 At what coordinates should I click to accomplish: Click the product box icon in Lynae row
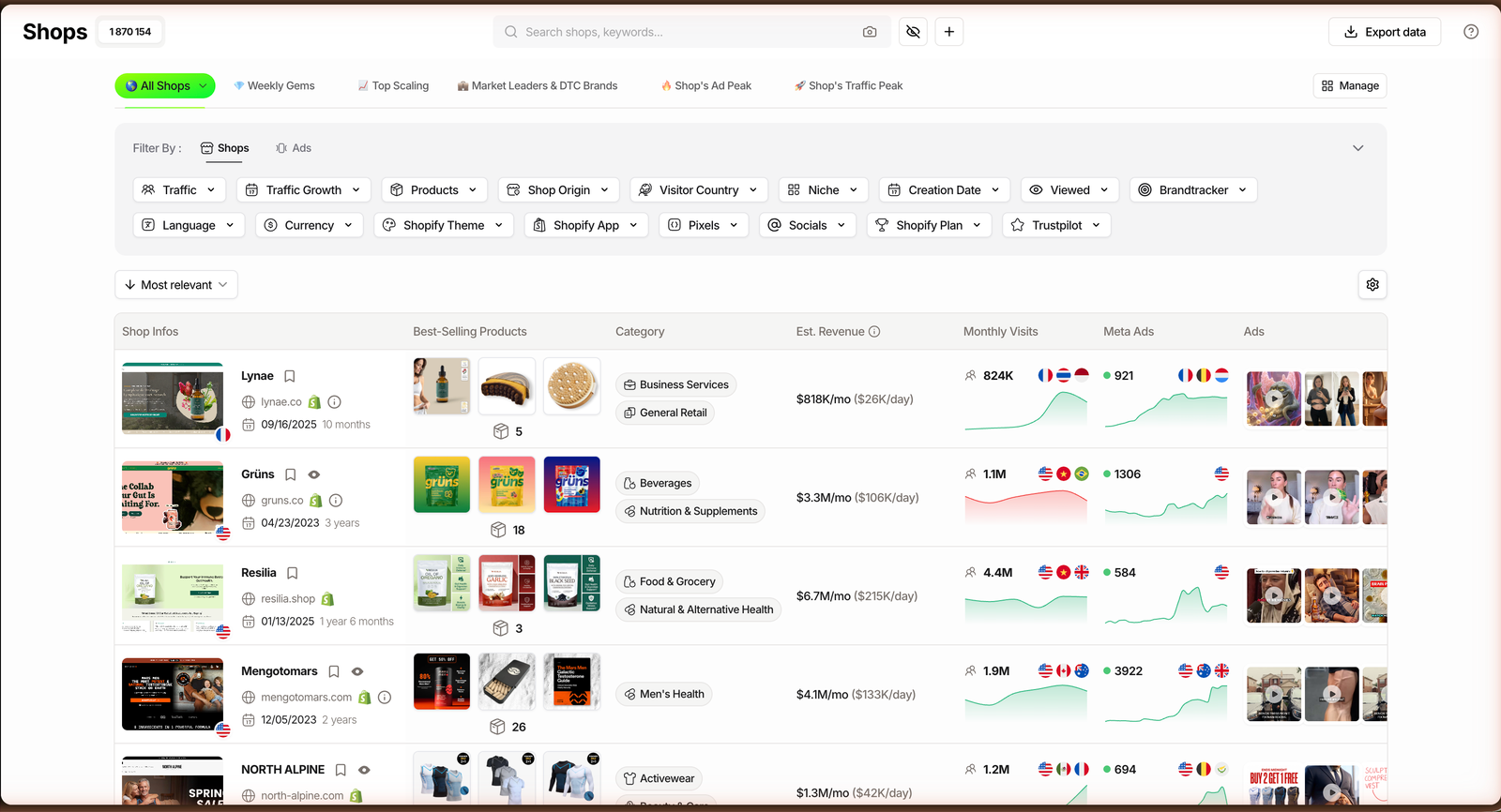pos(501,431)
